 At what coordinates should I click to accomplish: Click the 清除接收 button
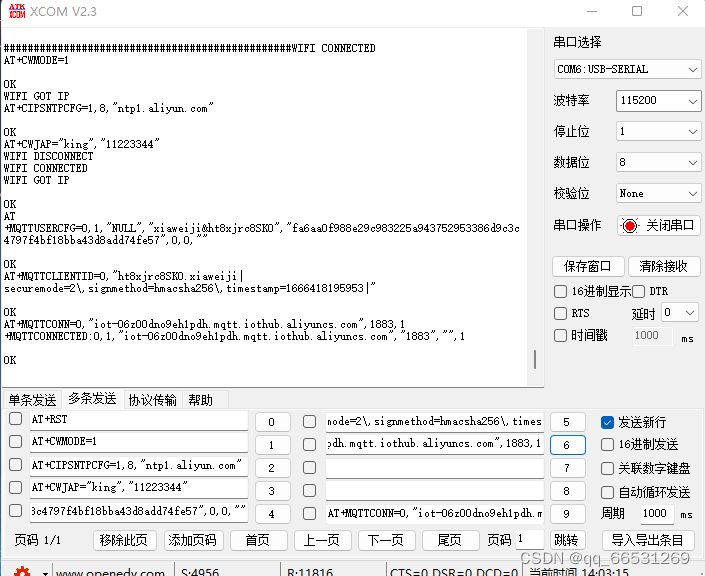click(664, 266)
